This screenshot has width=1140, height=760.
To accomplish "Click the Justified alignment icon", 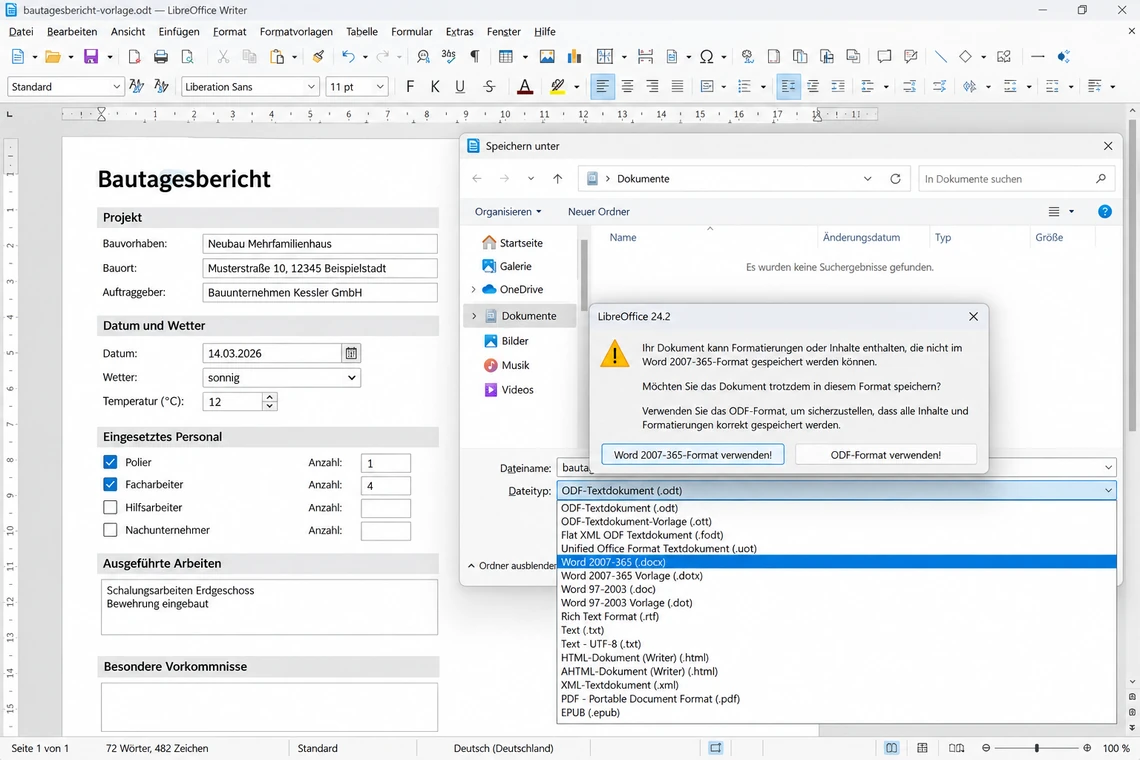I will (x=677, y=87).
